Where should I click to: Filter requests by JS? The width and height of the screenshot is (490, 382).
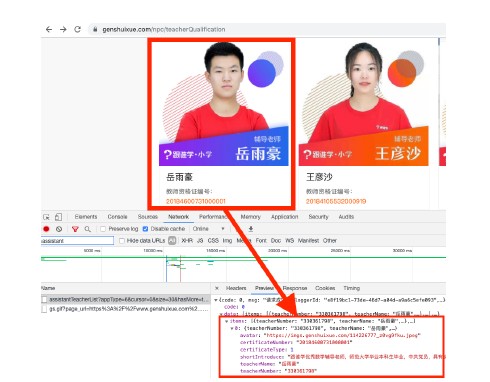pyautogui.click(x=200, y=240)
